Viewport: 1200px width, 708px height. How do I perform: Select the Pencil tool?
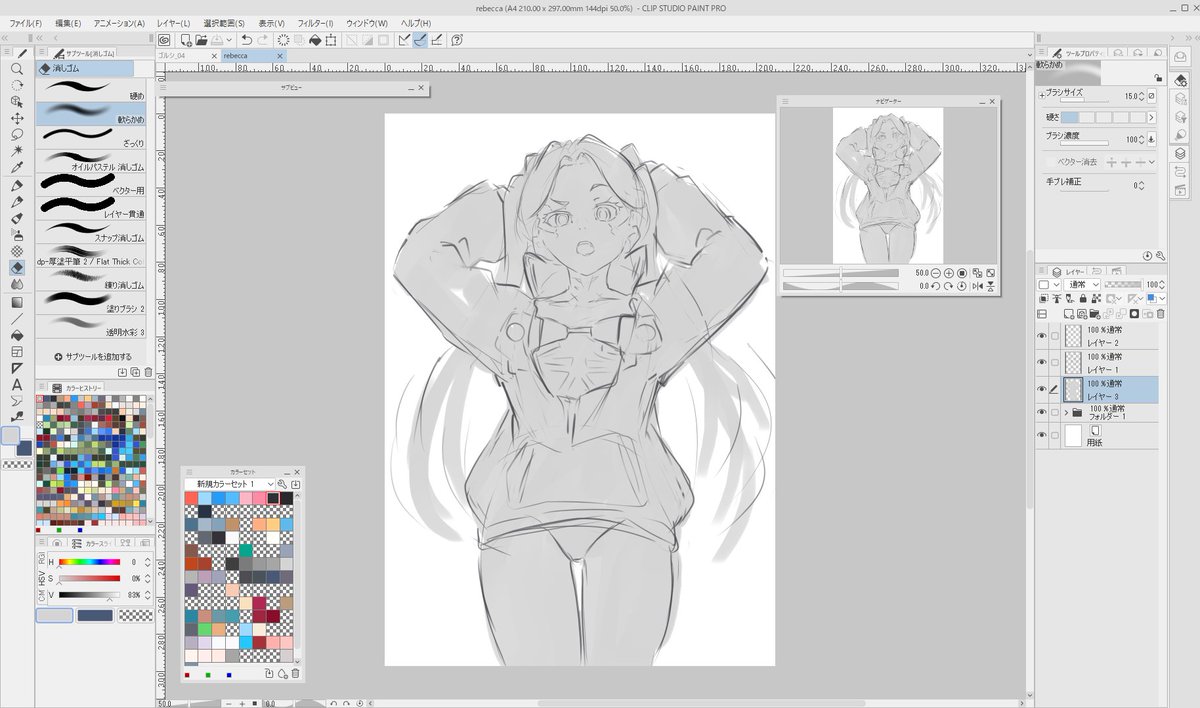tap(17, 201)
